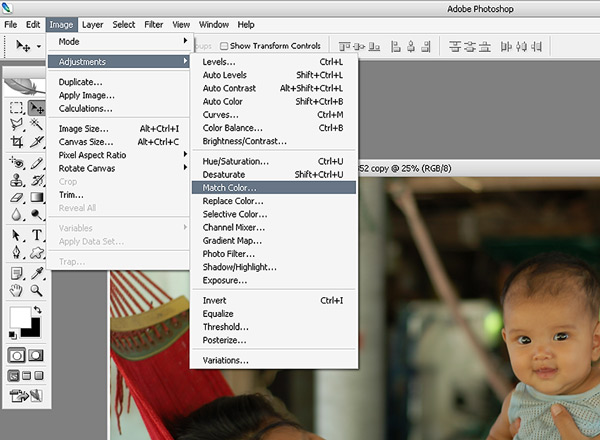This screenshot has height=440, width=600.
Task: Select the Healing Brush tool
Action: pyautogui.click(x=16, y=163)
